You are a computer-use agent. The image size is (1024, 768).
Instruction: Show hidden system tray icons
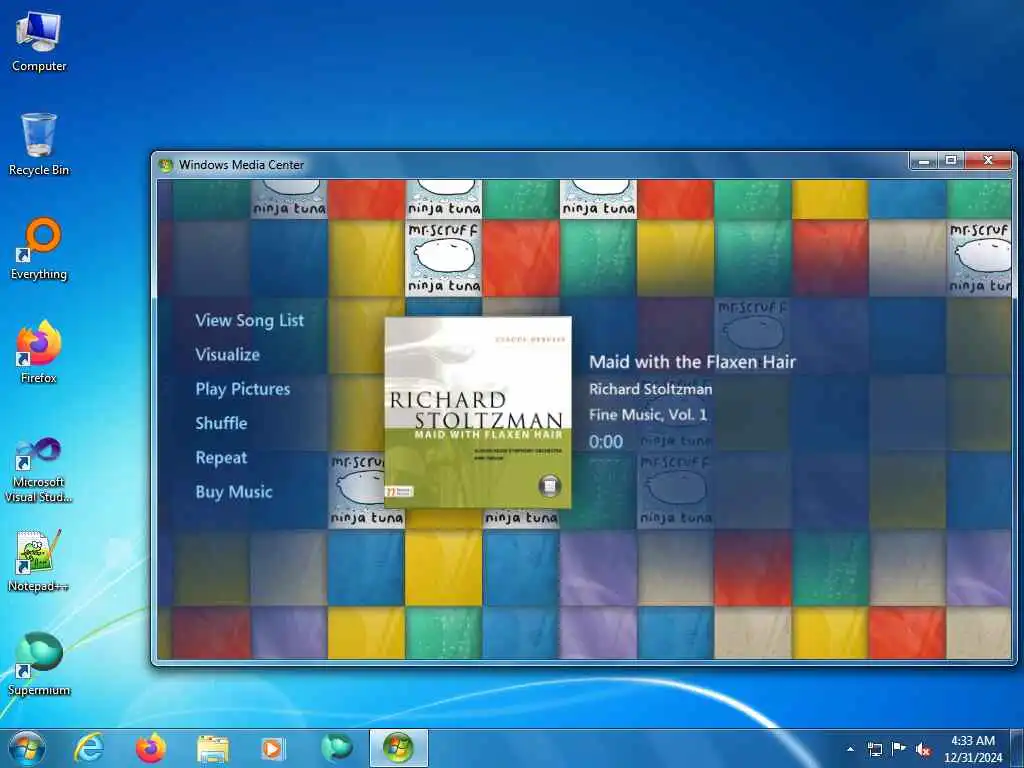coord(850,749)
